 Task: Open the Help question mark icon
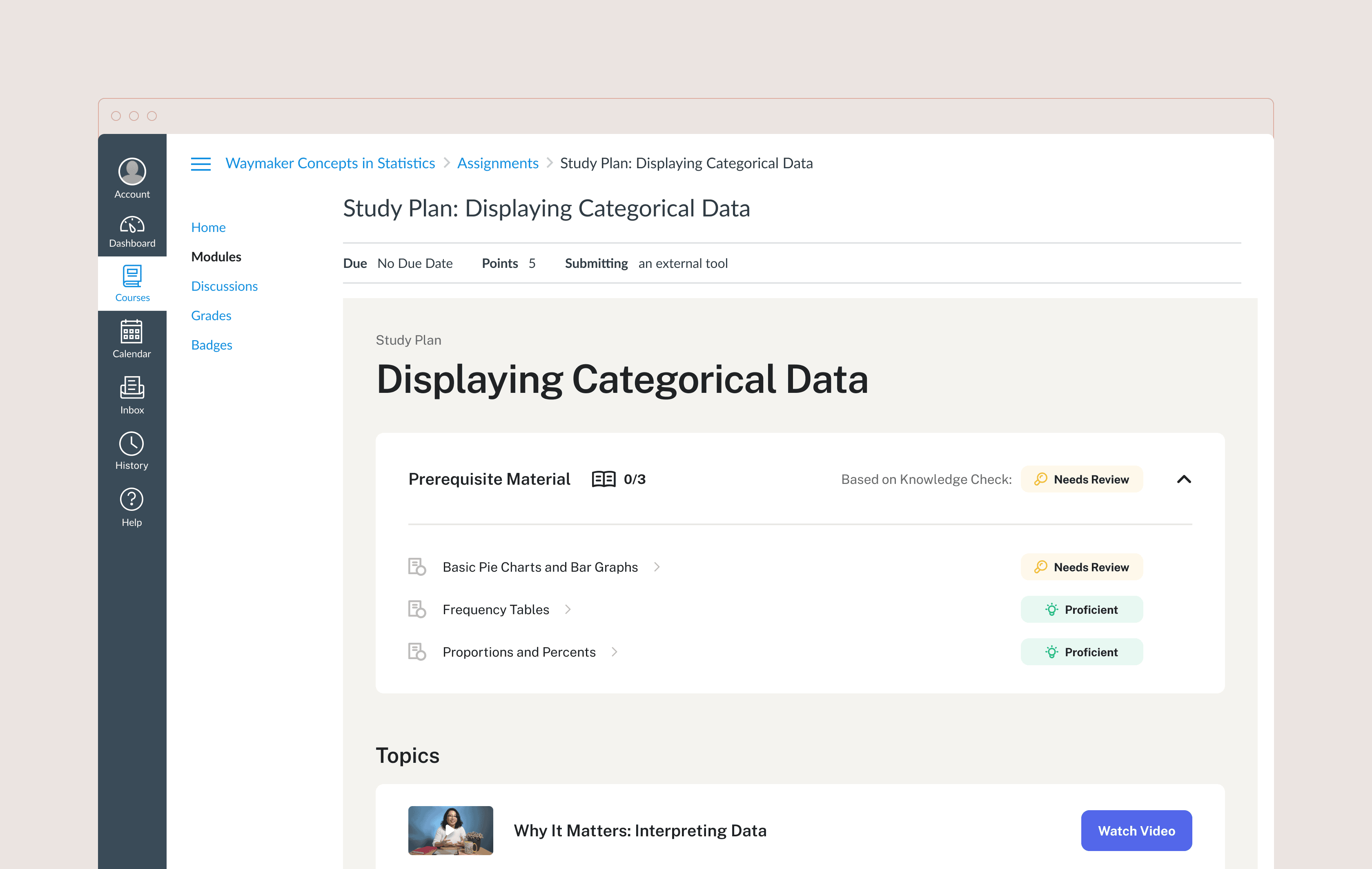(131, 500)
